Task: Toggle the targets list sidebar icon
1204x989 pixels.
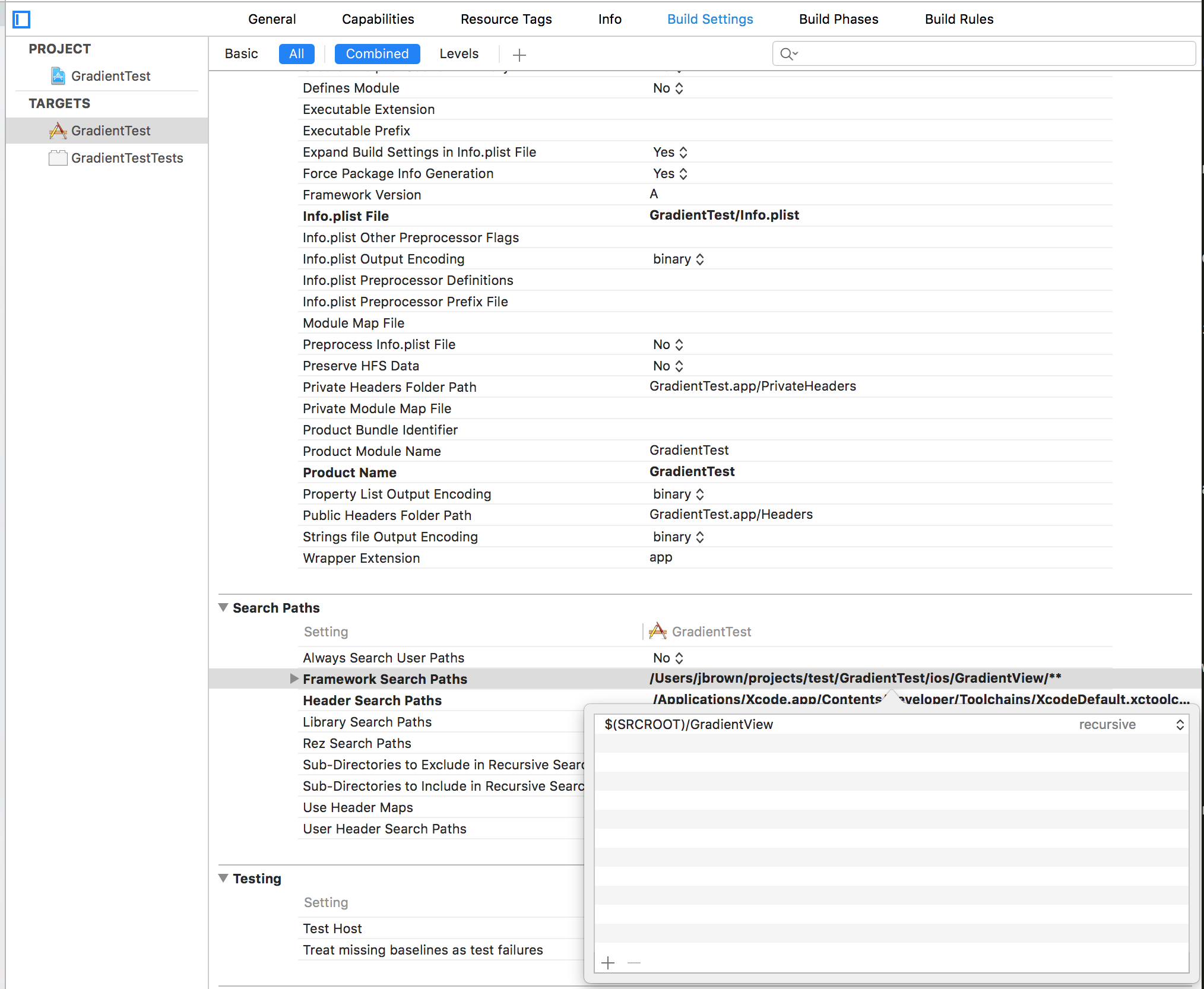Action: click(21, 20)
